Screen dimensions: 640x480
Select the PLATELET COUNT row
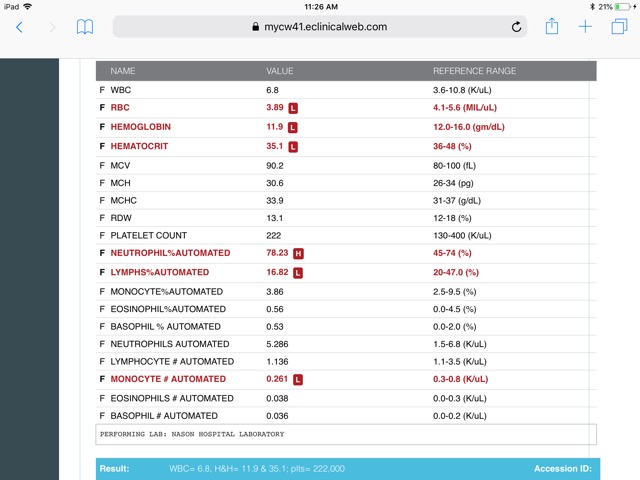click(148, 236)
